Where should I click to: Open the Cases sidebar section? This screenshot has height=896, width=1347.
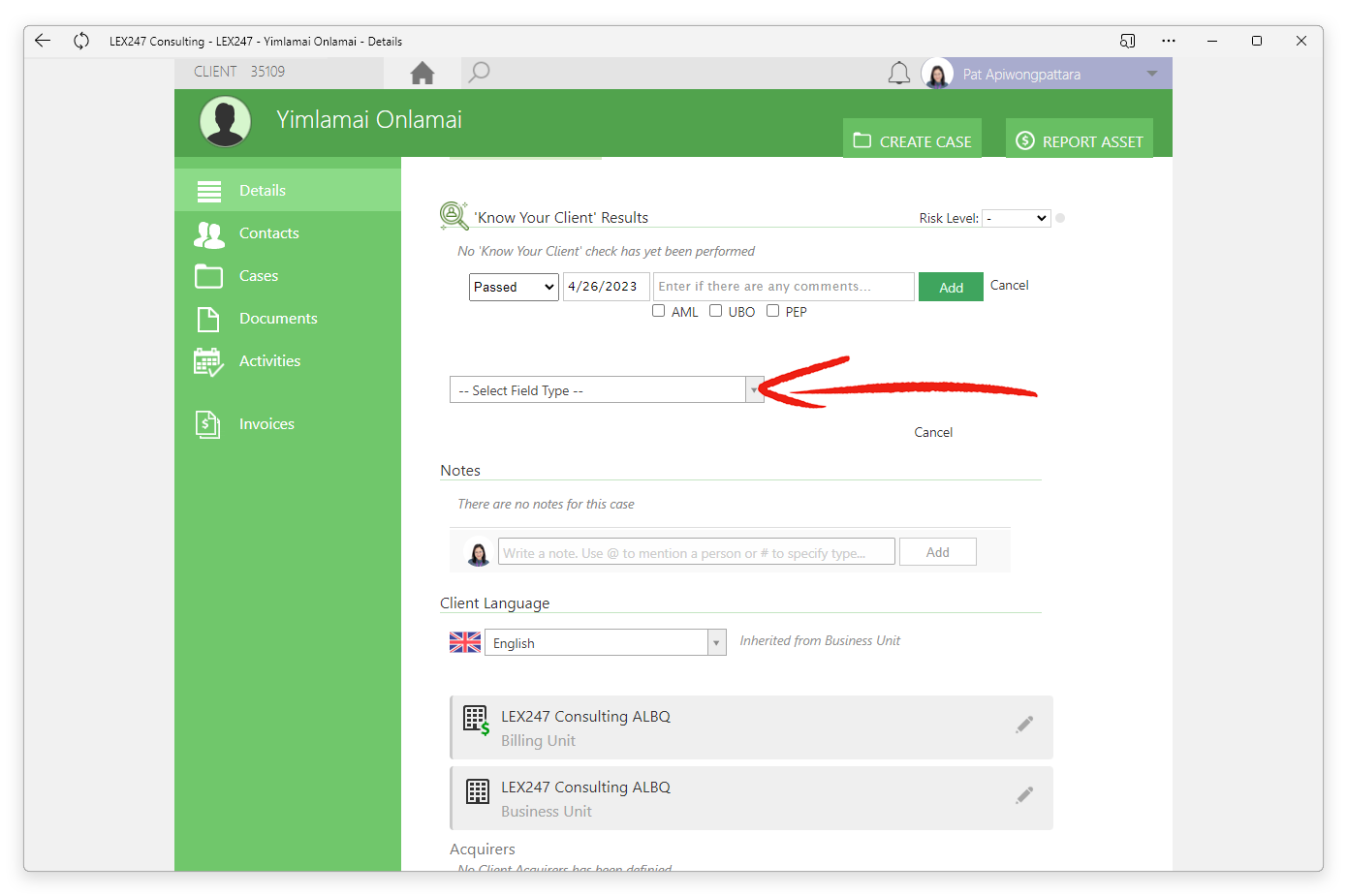click(288, 275)
